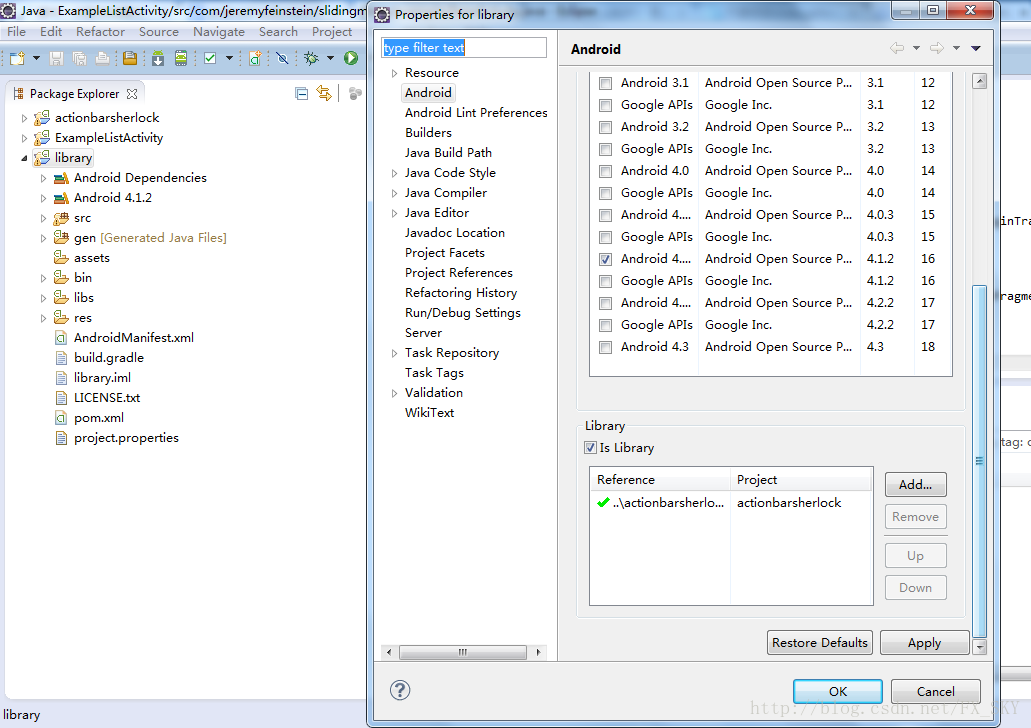Open the Search menu
Image resolution: width=1031 pixels, height=728 pixels.
[278, 32]
